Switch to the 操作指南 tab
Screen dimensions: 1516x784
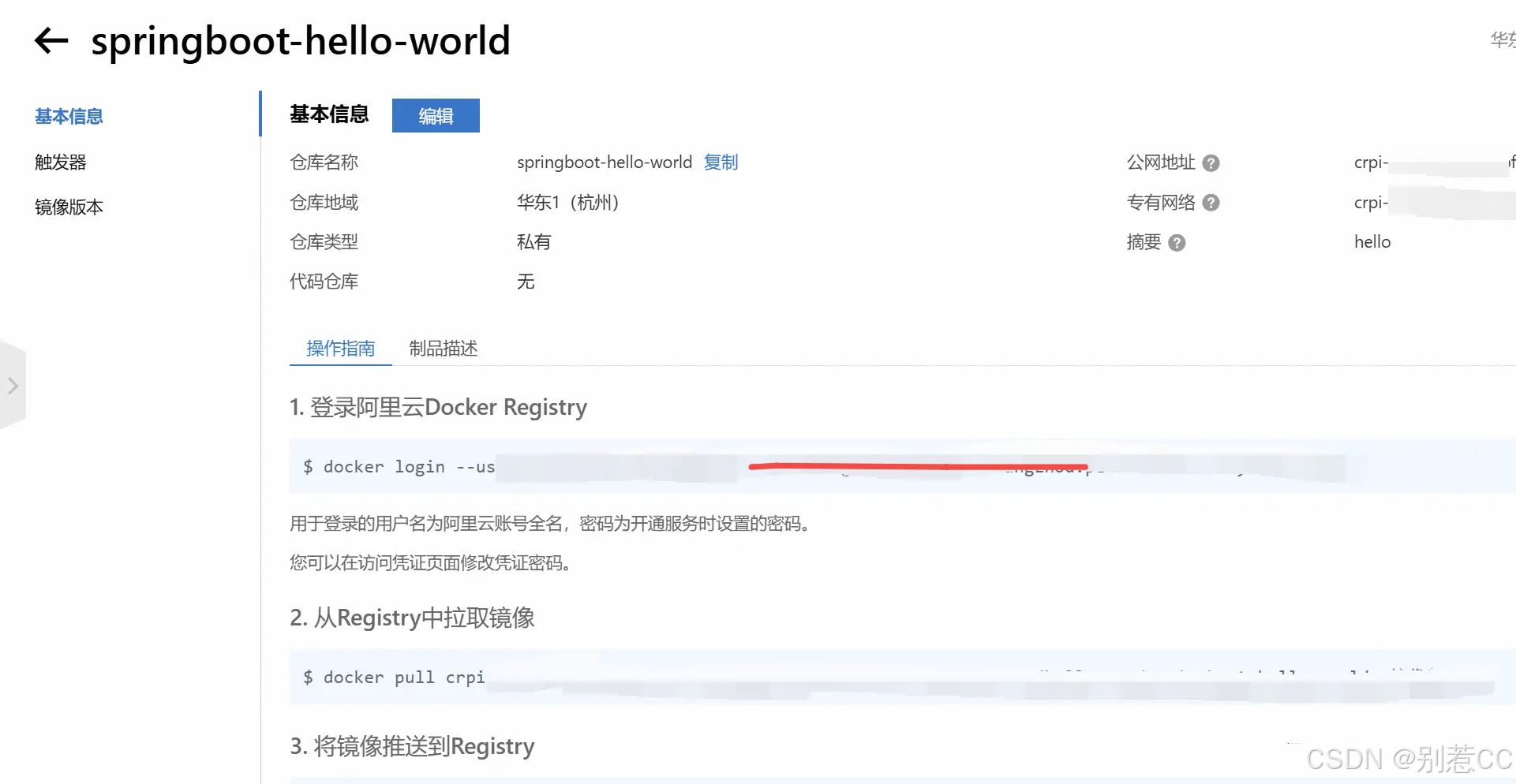point(340,349)
